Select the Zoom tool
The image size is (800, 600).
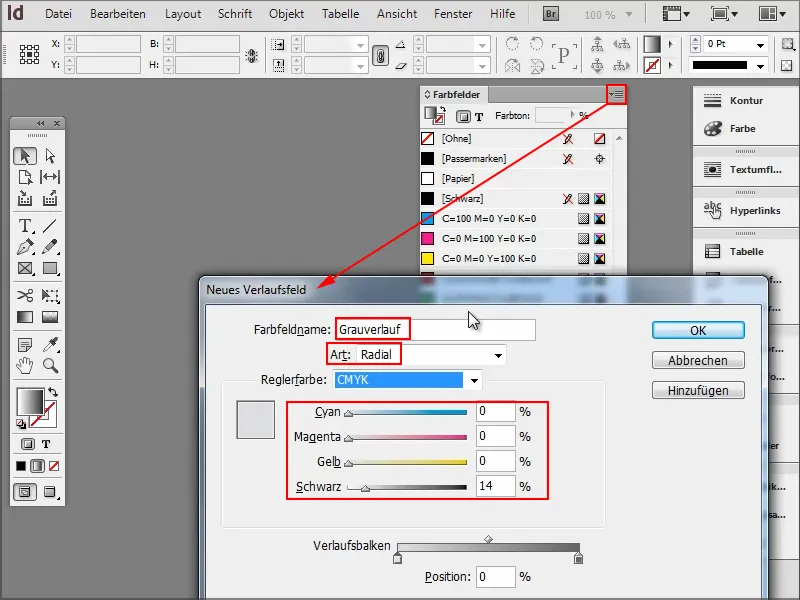pos(50,365)
